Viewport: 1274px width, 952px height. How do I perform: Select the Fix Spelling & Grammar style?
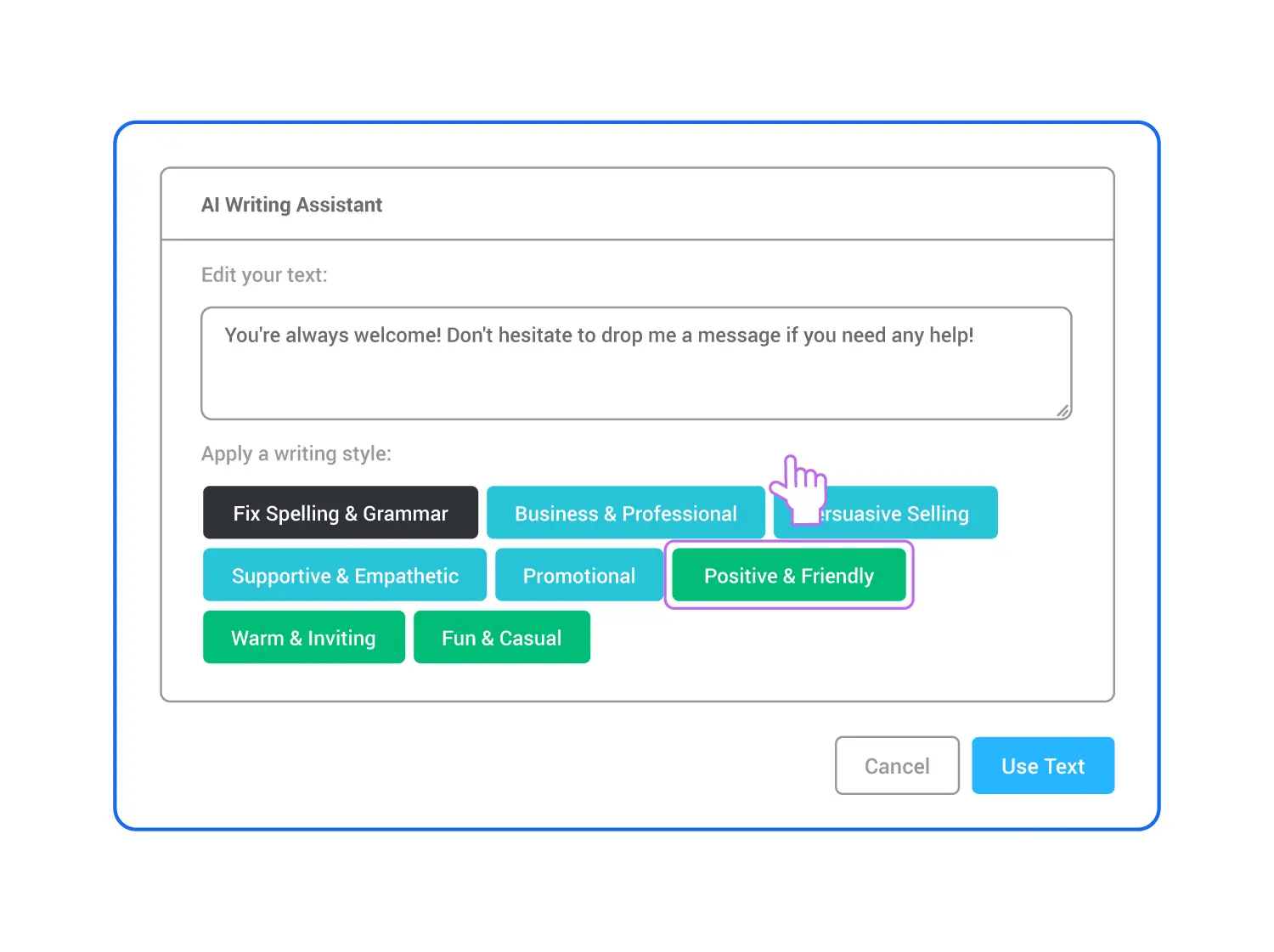coord(340,513)
